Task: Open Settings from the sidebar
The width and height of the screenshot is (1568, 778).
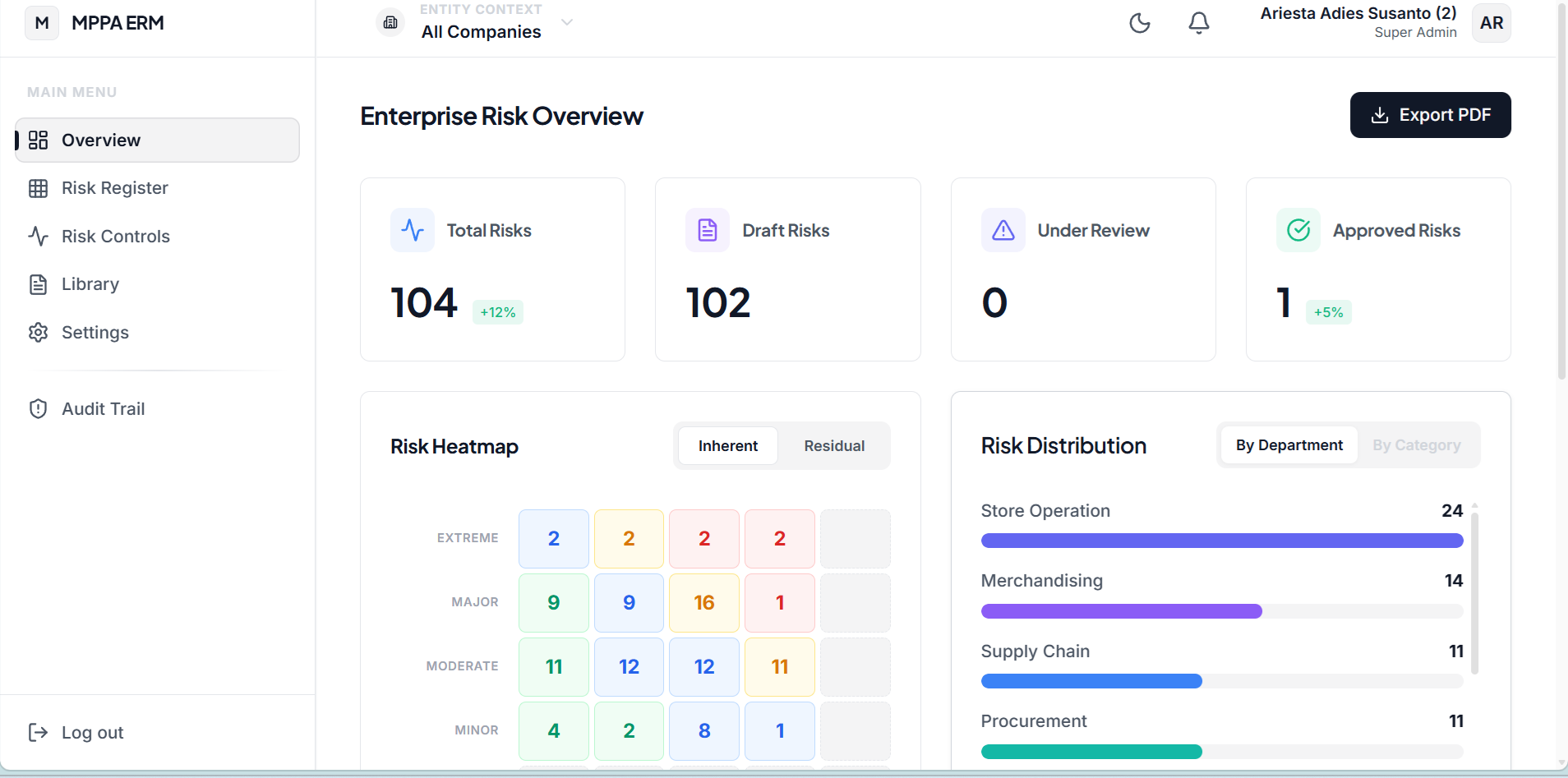Action: click(157, 333)
